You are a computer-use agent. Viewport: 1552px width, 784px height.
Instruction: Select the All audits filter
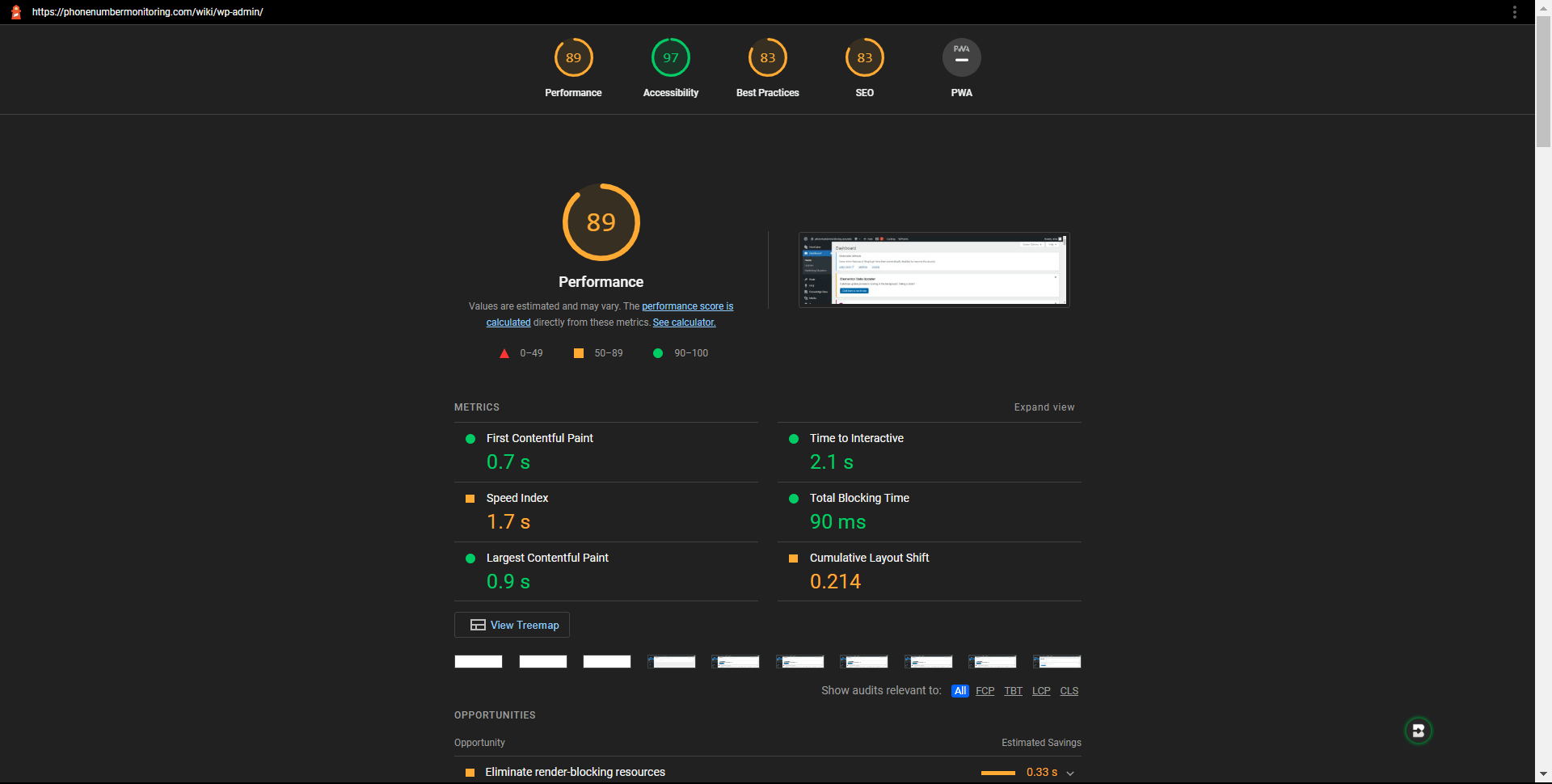pyautogui.click(x=959, y=691)
